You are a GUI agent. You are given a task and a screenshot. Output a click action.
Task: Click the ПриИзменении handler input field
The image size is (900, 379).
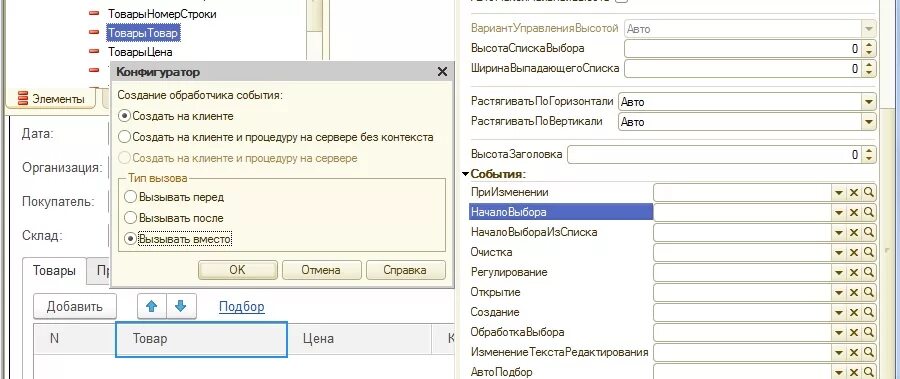coord(743,194)
